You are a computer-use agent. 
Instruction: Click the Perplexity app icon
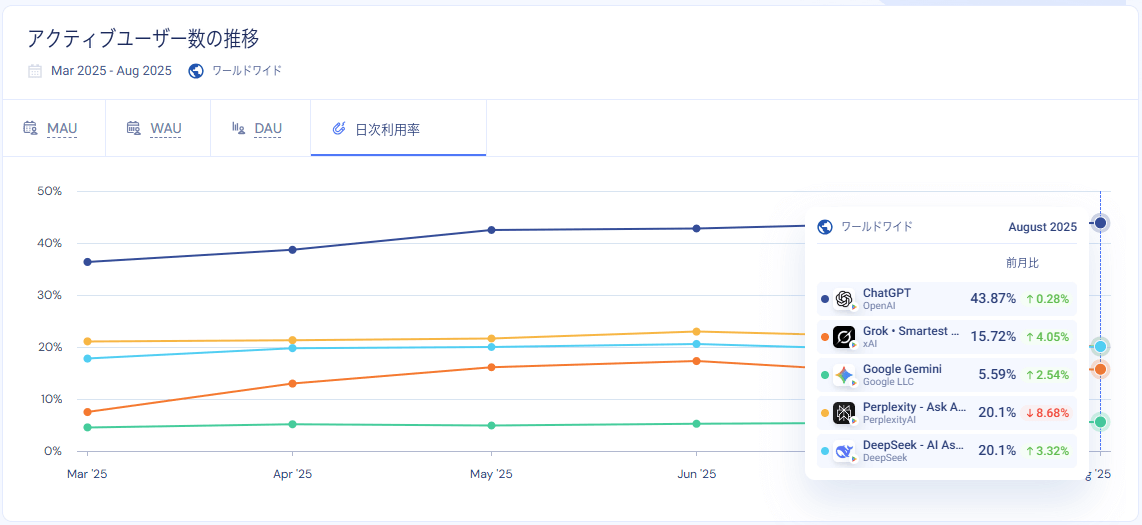point(844,414)
